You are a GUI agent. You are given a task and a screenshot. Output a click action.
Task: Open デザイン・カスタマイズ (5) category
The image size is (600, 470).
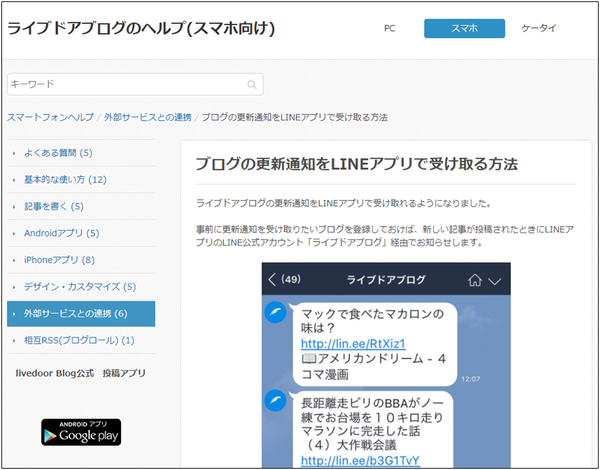[x=80, y=287]
